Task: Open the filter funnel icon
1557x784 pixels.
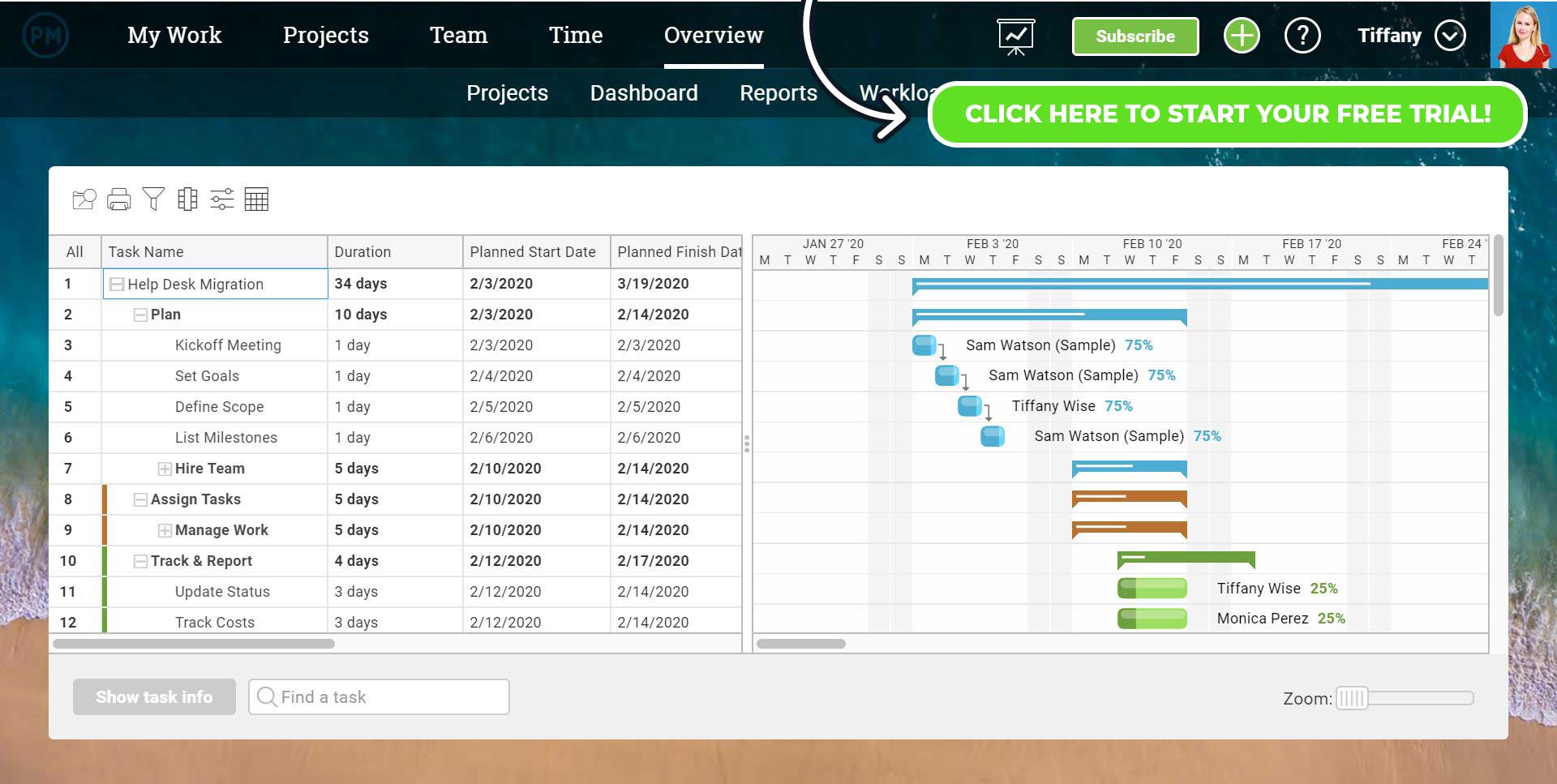Action: pyautogui.click(x=153, y=199)
